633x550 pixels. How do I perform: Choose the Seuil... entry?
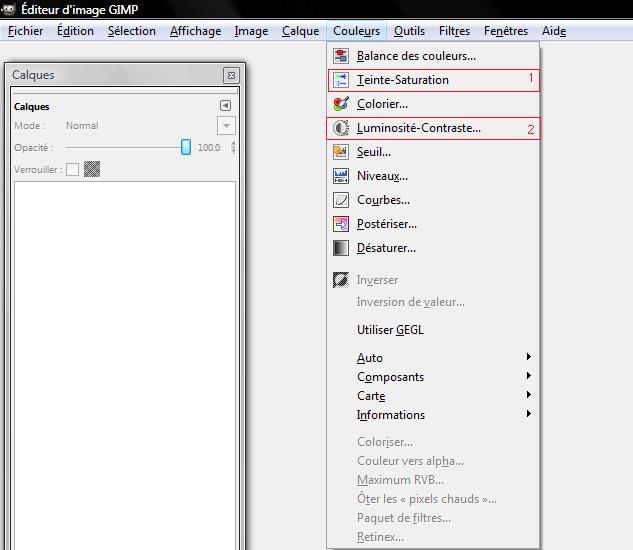coord(433,152)
